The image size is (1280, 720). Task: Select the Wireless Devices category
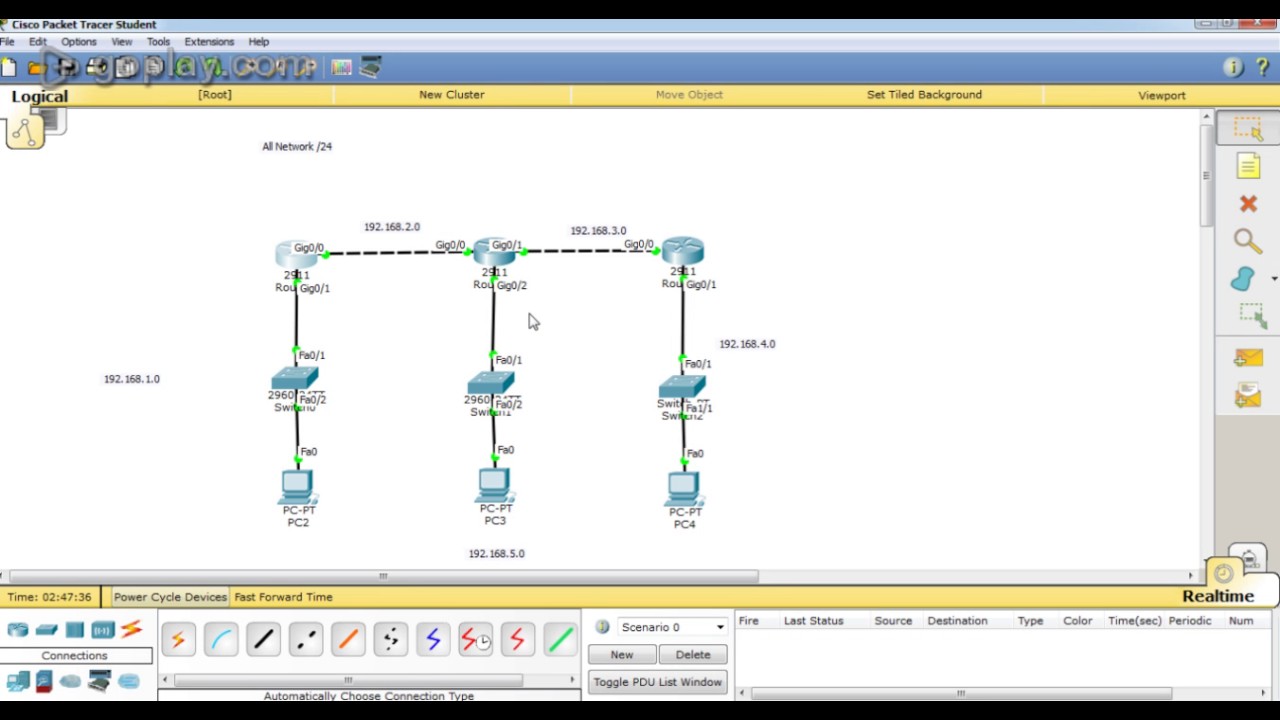[103, 630]
